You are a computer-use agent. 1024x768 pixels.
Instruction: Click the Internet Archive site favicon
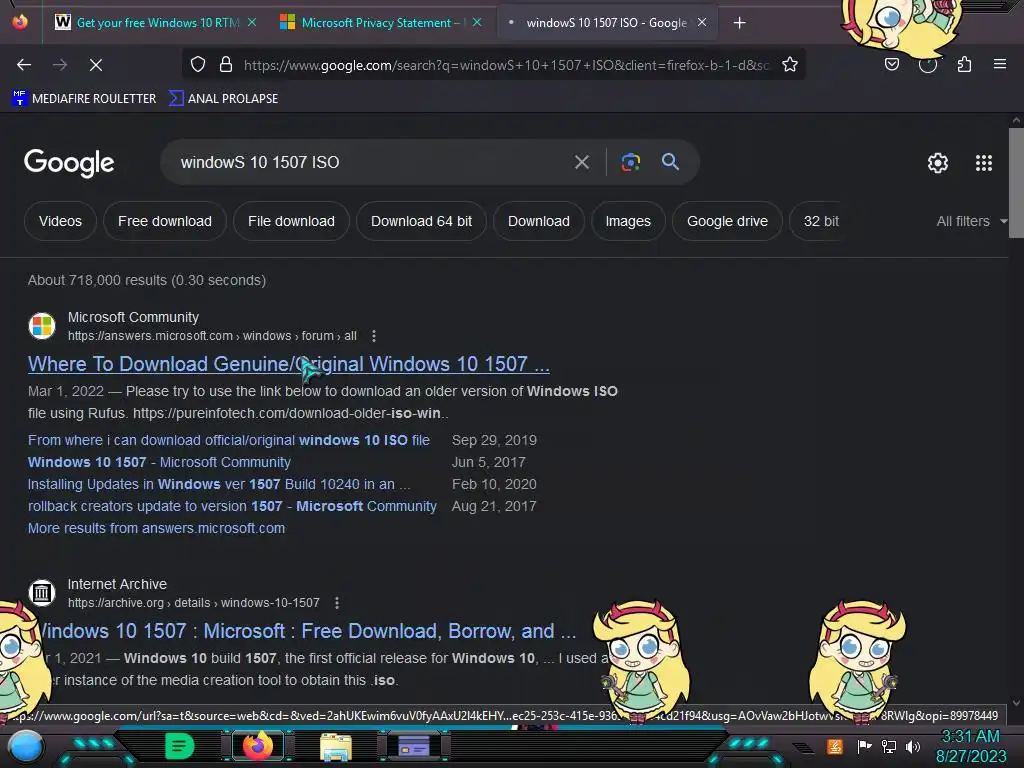pyautogui.click(x=42, y=593)
